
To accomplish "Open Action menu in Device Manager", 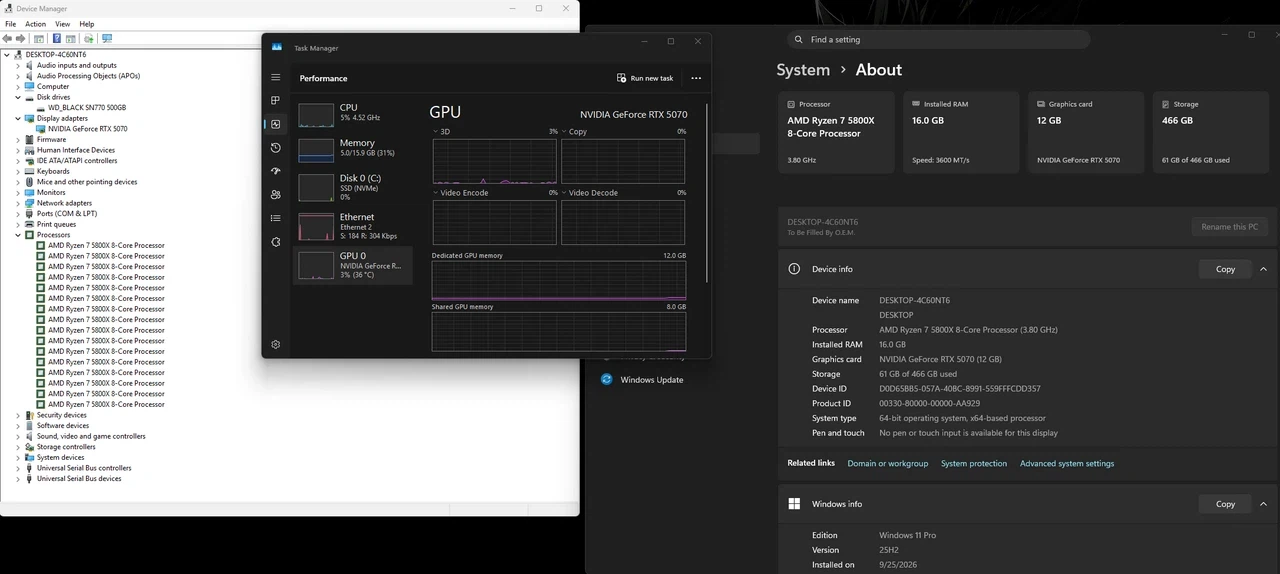I will pyautogui.click(x=35, y=24).
